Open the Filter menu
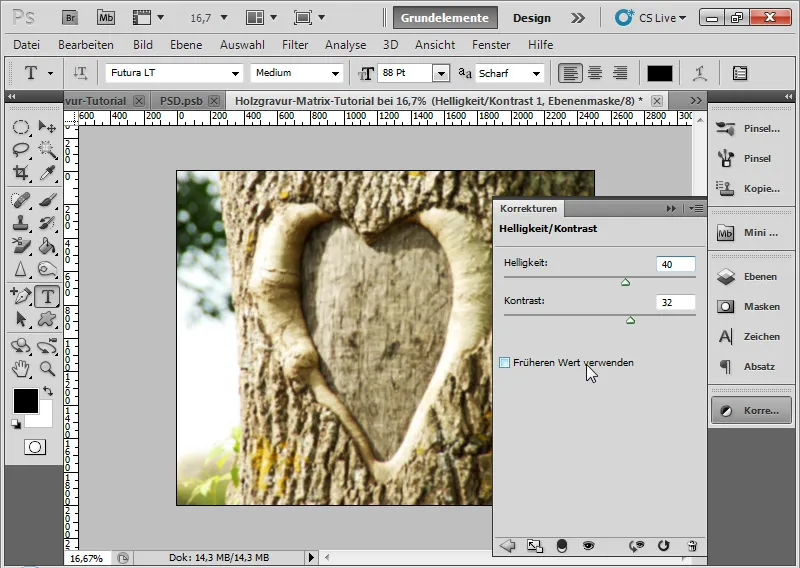Screen dimensions: 800x568 tap(295, 45)
